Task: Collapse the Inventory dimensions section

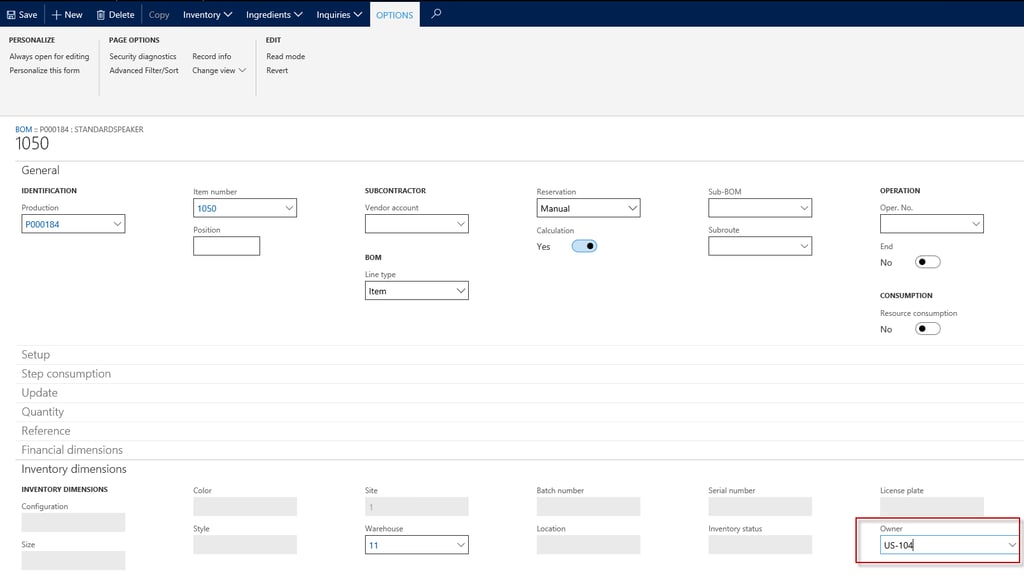Action: coord(74,469)
